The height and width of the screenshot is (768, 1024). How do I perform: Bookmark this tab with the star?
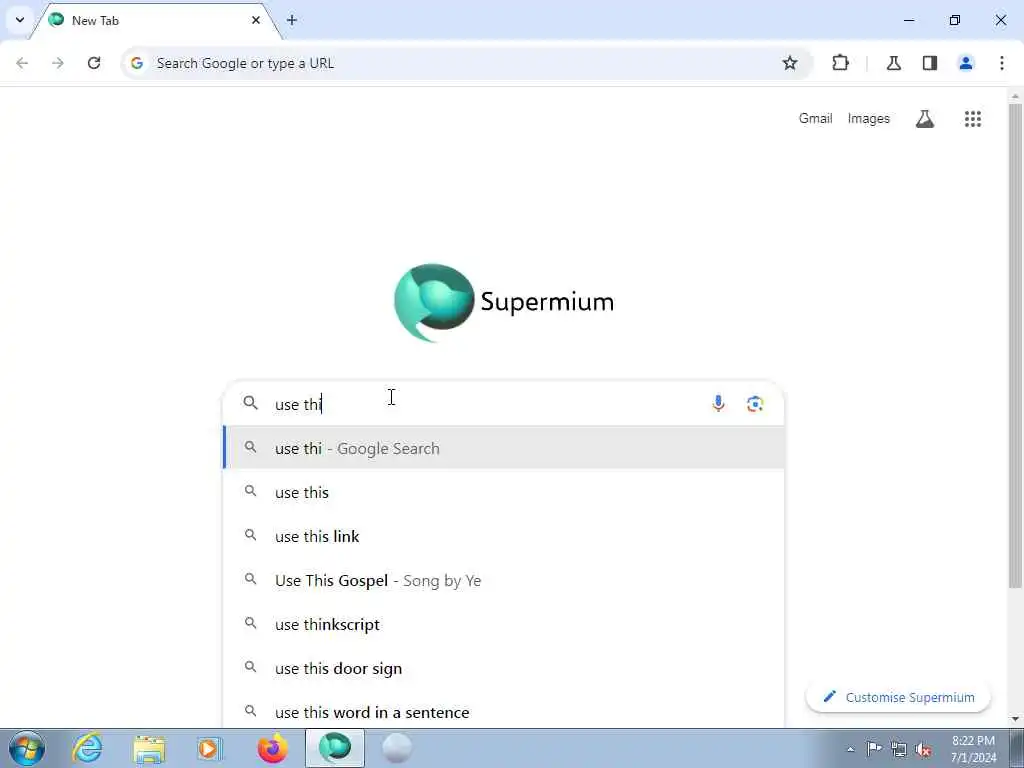(x=790, y=63)
